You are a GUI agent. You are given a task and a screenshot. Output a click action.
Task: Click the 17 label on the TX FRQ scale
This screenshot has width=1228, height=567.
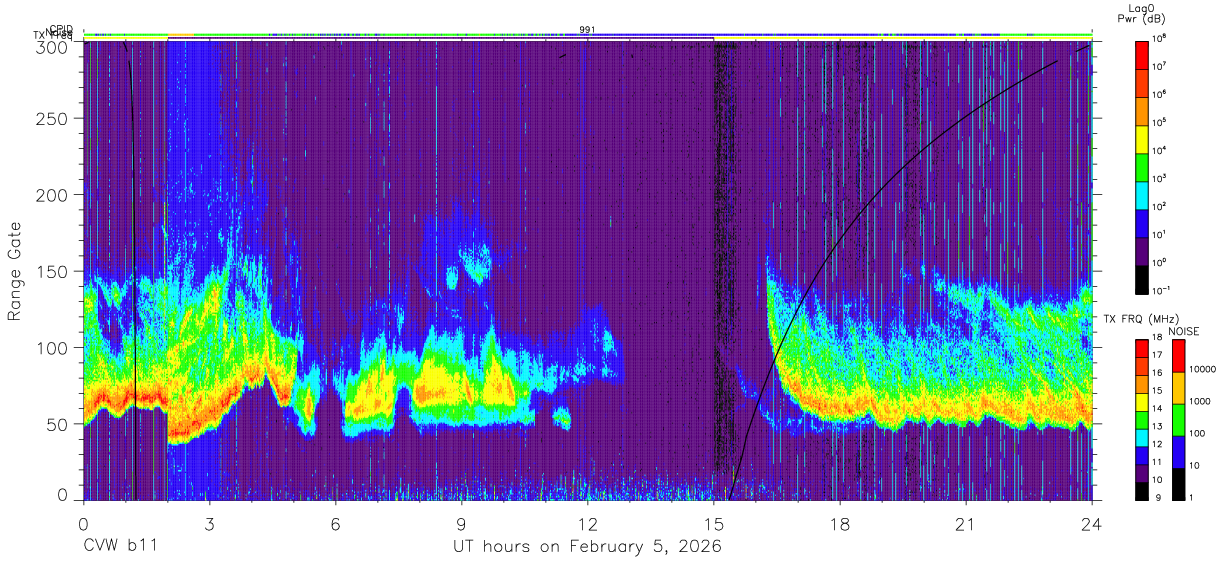point(1157,355)
